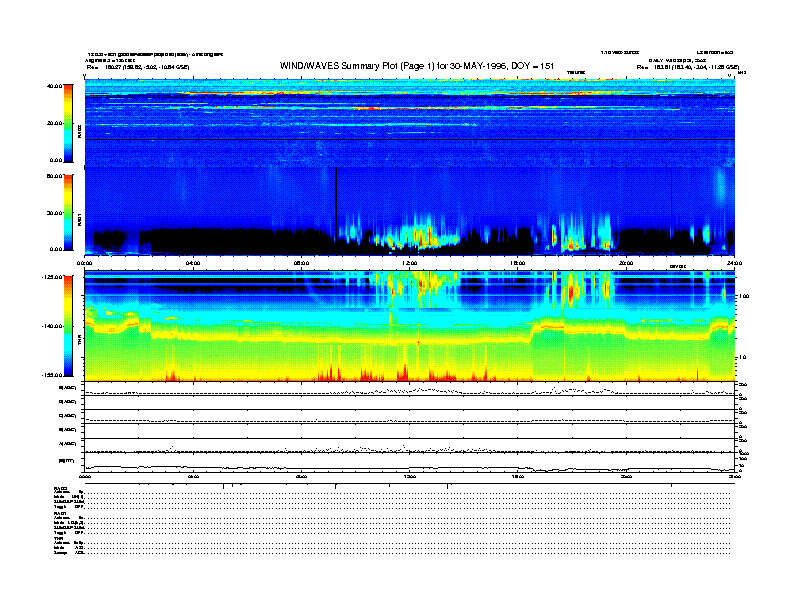This screenshot has height=612, width=792.
Task: Click the 12:00 time label below RAD1 panel
Action: pos(410,263)
